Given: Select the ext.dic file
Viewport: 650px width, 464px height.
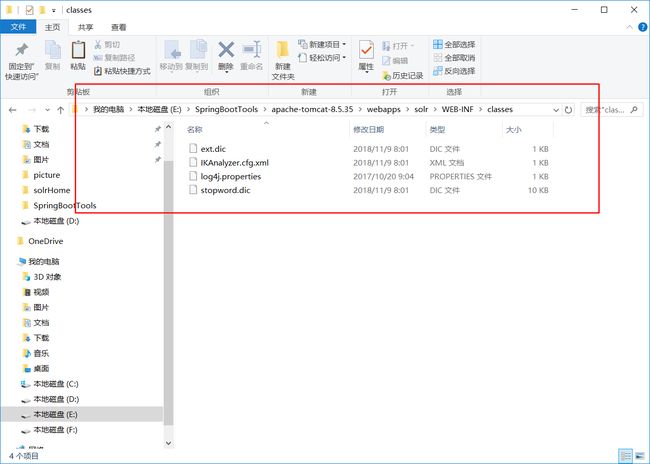Looking at the screenshot, I should coord(213,149).
